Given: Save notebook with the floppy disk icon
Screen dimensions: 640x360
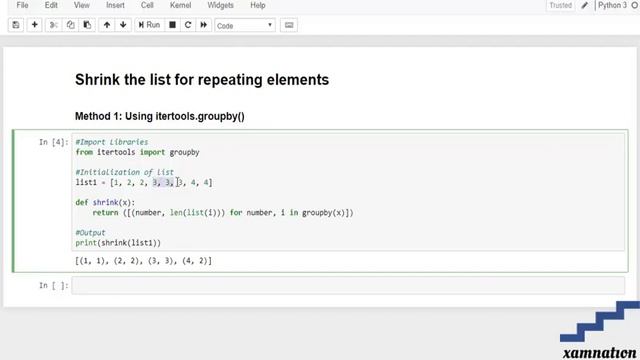Looking at the screenshot, I should coord(16,25).
